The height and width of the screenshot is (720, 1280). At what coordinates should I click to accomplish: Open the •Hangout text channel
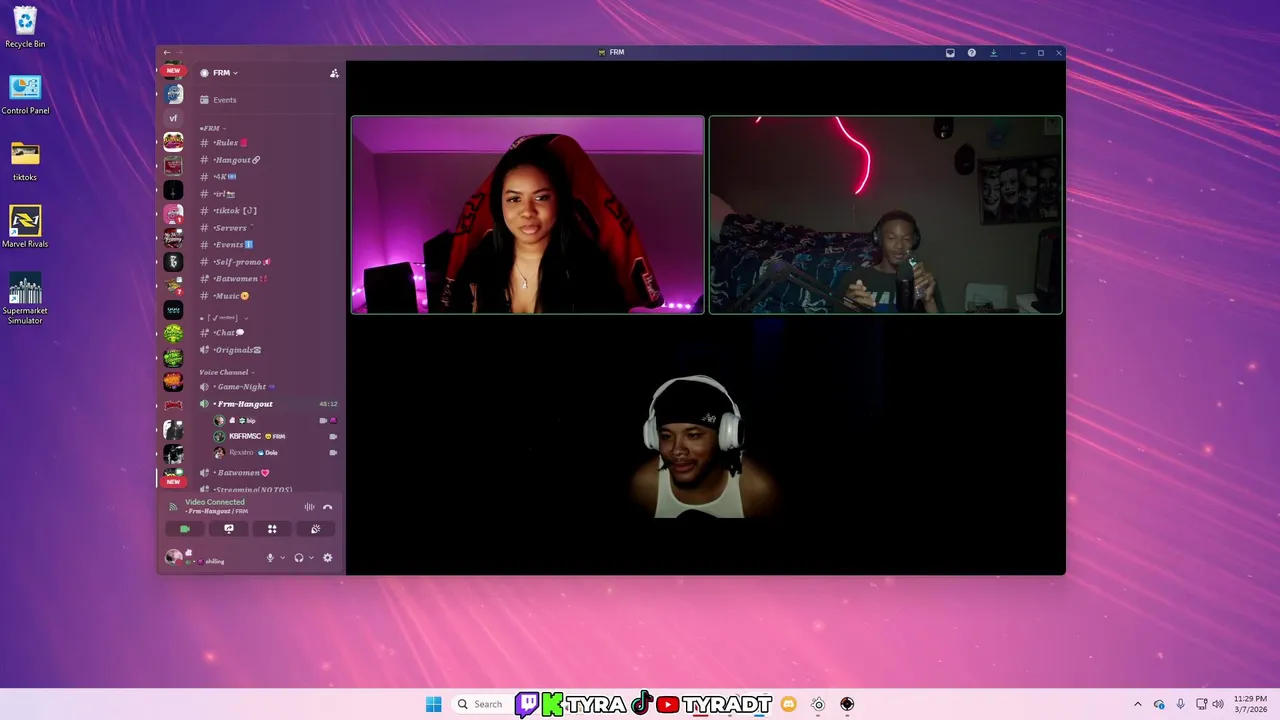268,160
